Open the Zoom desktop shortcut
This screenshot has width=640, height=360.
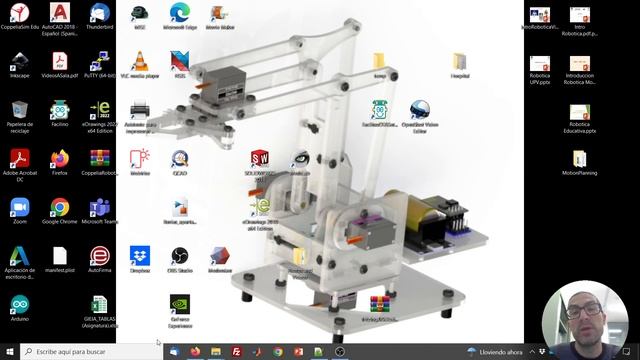coord(20,211)
